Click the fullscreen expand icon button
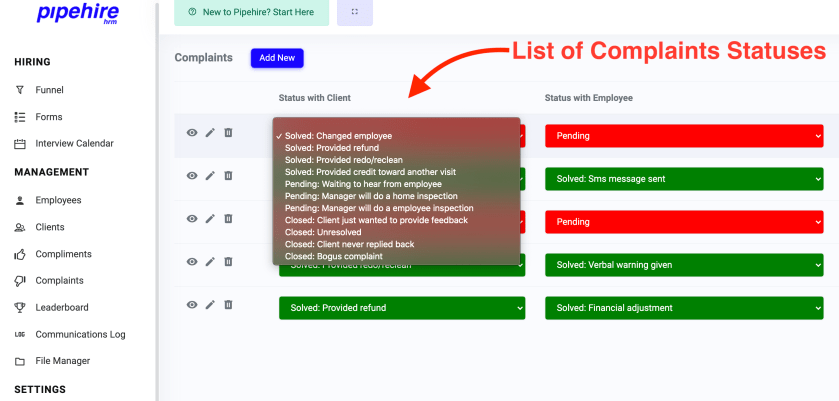The width and height of the screenshot is (839, 401). (x=355, y=12)
